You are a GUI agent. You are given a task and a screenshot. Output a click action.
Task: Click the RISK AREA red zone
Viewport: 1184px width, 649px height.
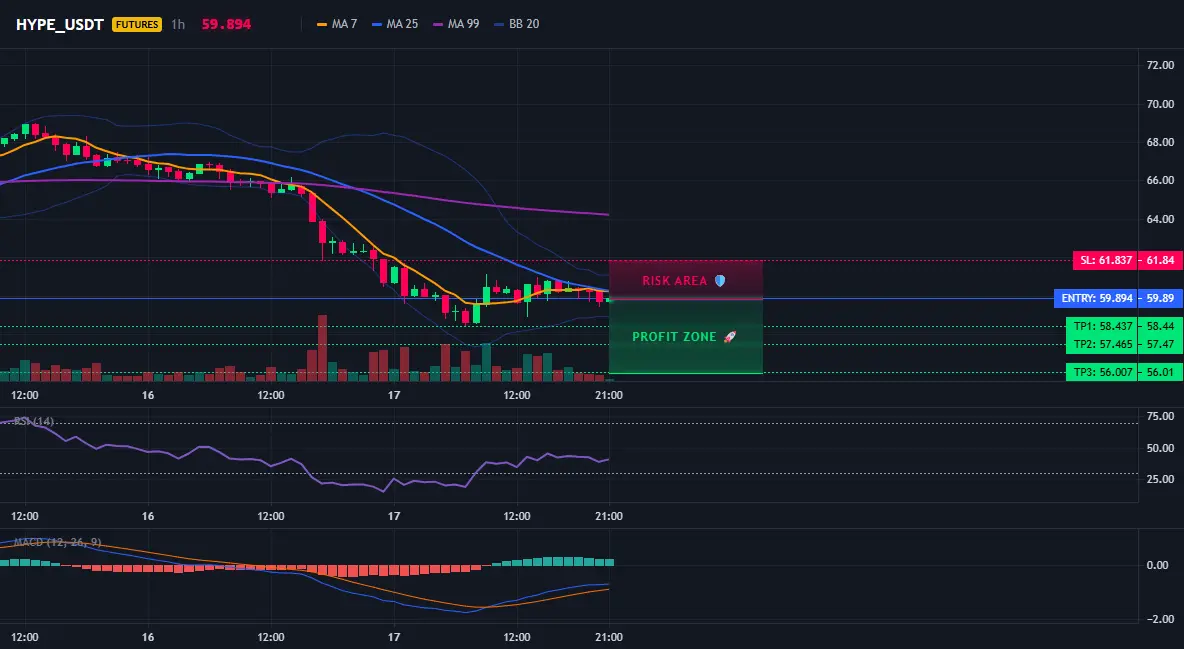tap(686, 280)
